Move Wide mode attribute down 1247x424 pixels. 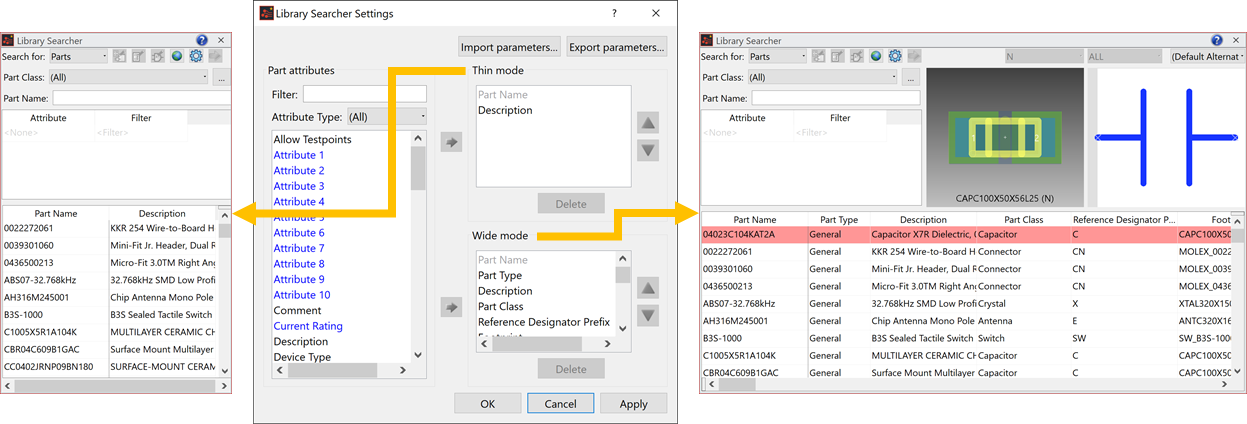(648, 316)
